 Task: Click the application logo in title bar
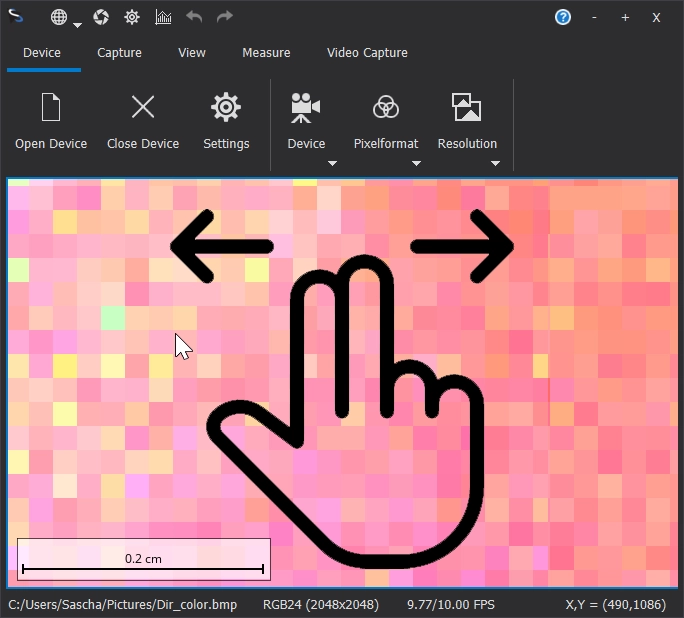coord(18,17)
